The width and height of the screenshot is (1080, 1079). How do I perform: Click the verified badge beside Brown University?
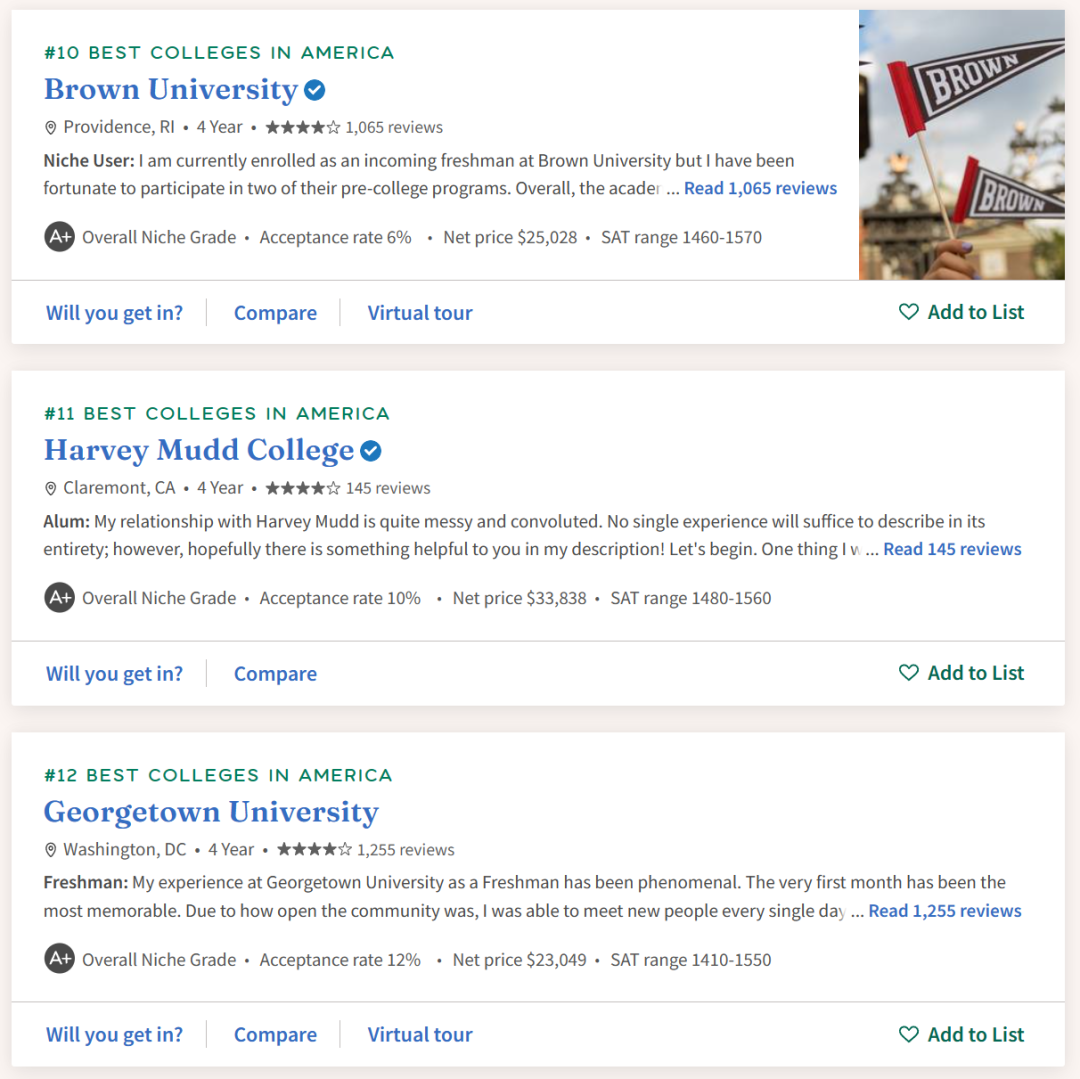pyautogui.click(x=315, y=90)
